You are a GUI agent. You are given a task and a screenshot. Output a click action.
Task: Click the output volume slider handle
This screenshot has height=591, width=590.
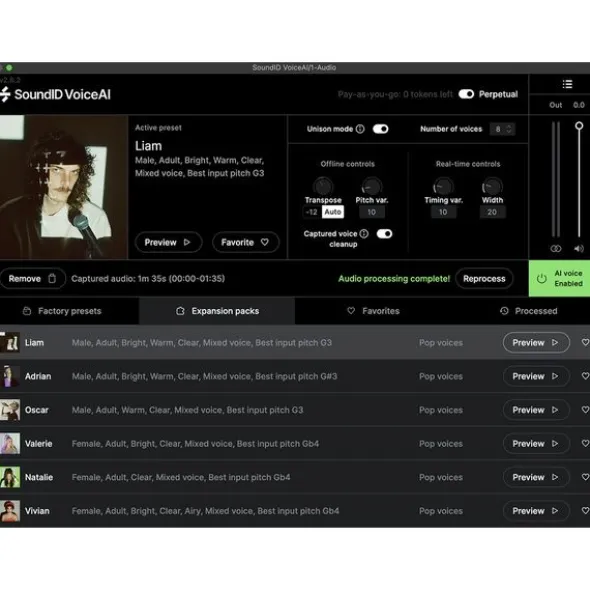[579, 126]
